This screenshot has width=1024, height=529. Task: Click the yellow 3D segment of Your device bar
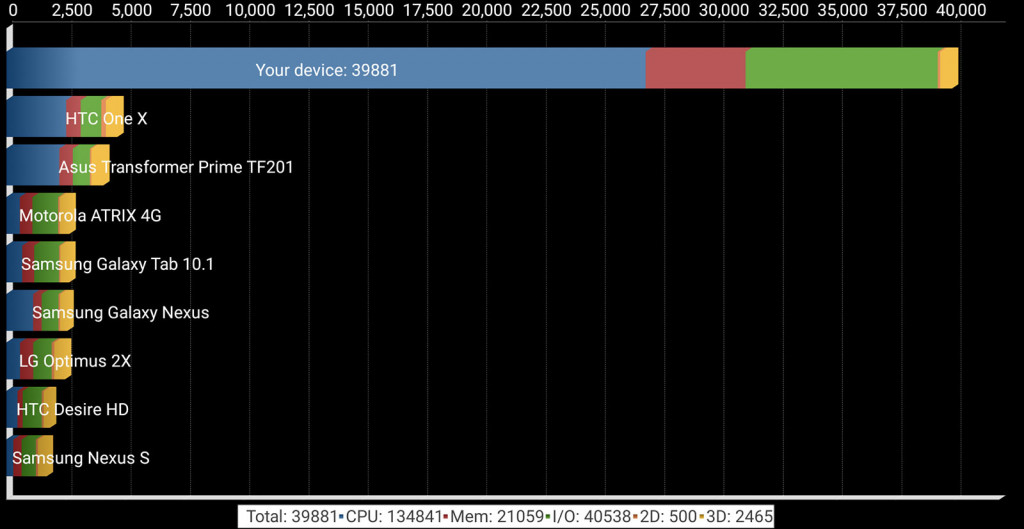pyautogui.click(x=950, y=69)
